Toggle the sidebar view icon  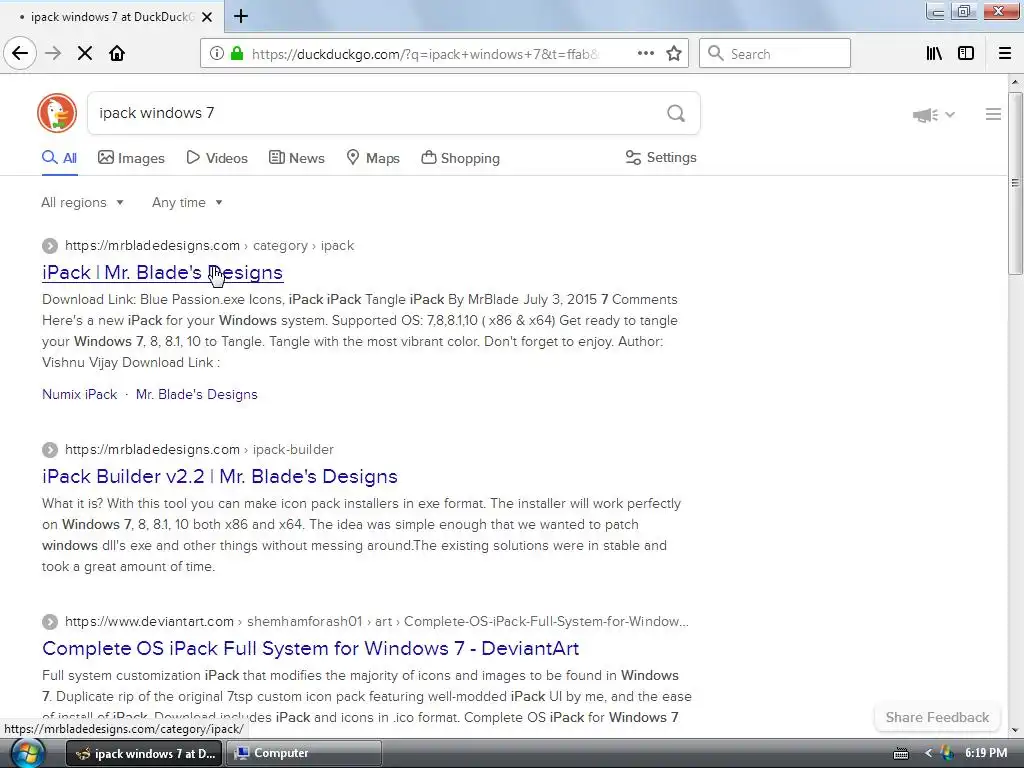pyautogui.click(x=966, y=54)
